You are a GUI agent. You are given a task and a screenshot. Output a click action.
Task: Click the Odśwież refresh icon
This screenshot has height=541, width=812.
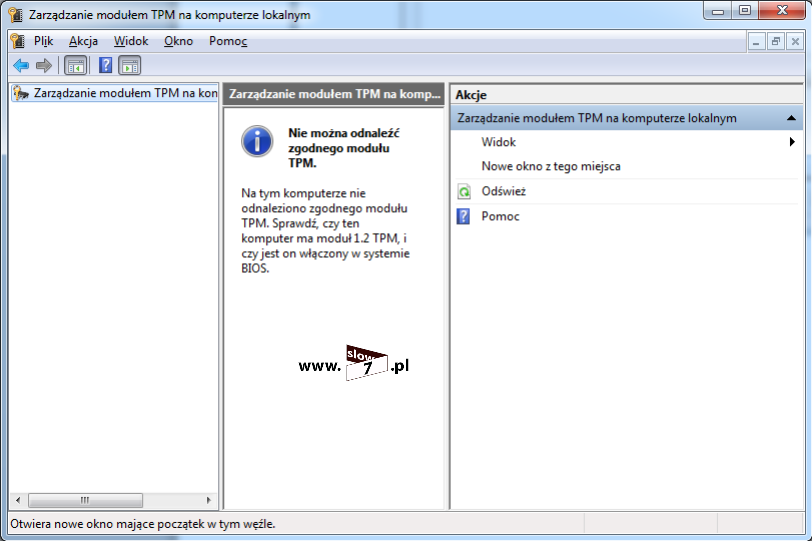click(464, 192)
